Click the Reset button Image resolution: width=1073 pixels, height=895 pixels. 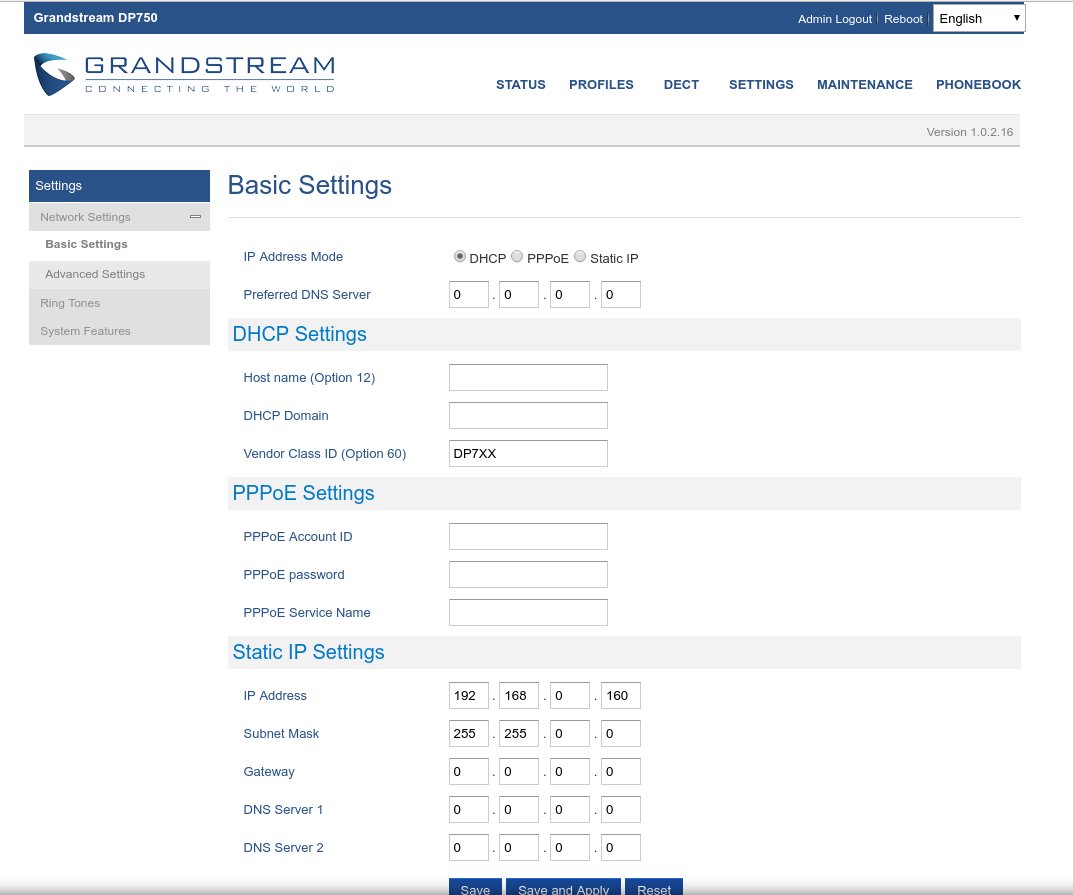click(x=654, y=888)
